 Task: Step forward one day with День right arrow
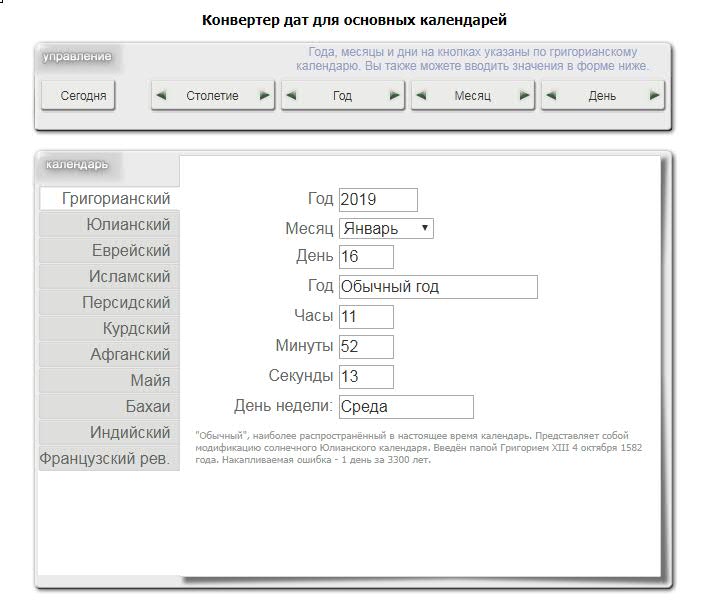coord(654,96)
